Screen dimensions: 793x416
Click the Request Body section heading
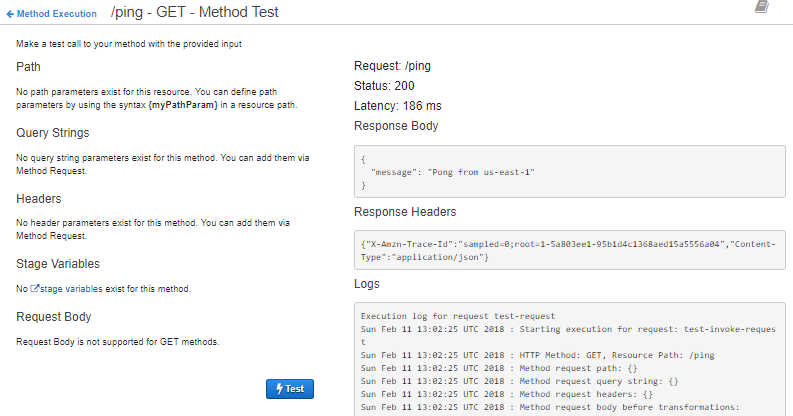pyautogui.click(x=54, y=317)
